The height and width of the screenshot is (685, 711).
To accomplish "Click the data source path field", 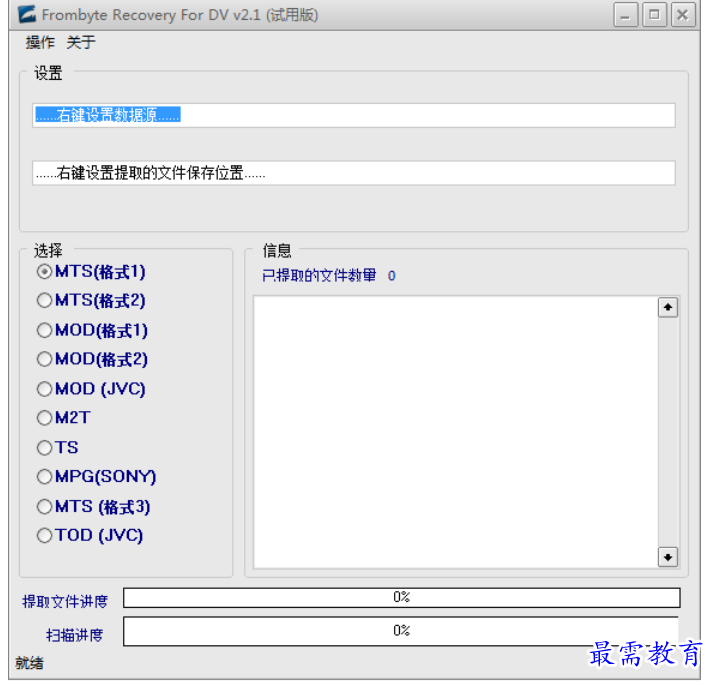I will tap(353, 115).
